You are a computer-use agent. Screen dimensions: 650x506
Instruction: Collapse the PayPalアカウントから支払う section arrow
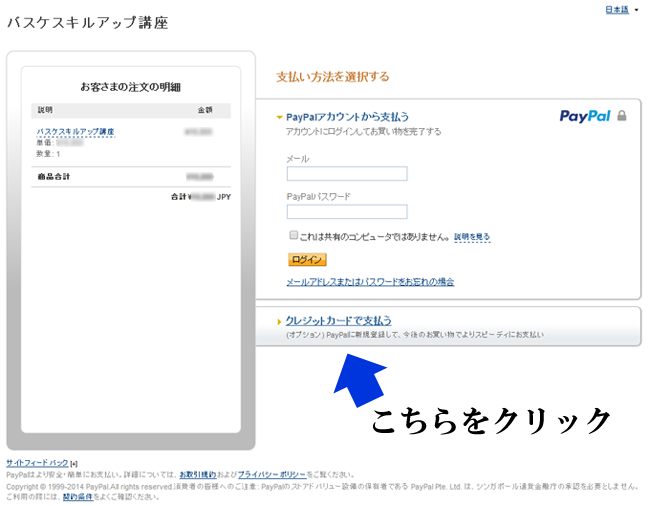pyautogui.click(x=279, y=118)
